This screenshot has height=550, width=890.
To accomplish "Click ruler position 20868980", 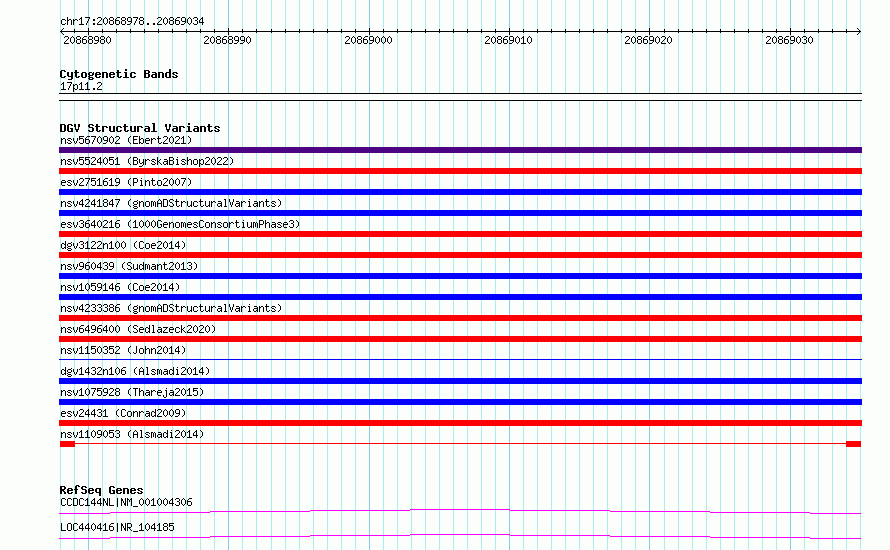I will [87, 40].
